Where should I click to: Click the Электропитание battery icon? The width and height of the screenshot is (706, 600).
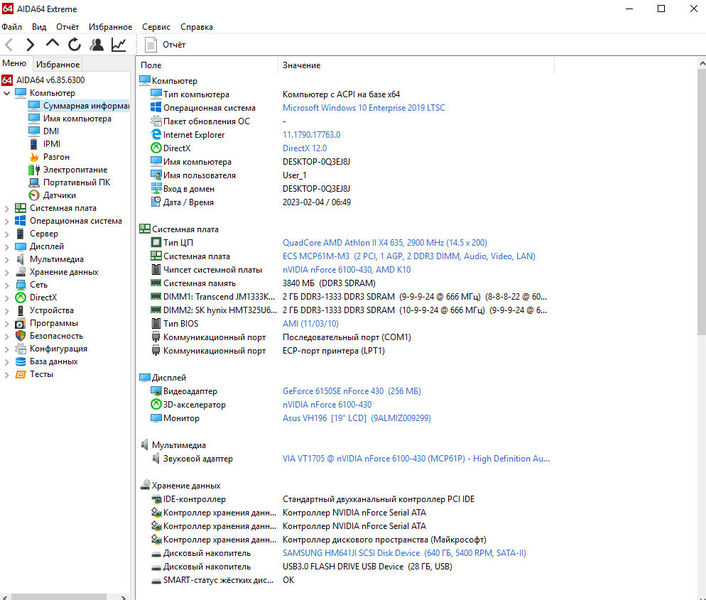pyautogui.click(x=34, y=170)
